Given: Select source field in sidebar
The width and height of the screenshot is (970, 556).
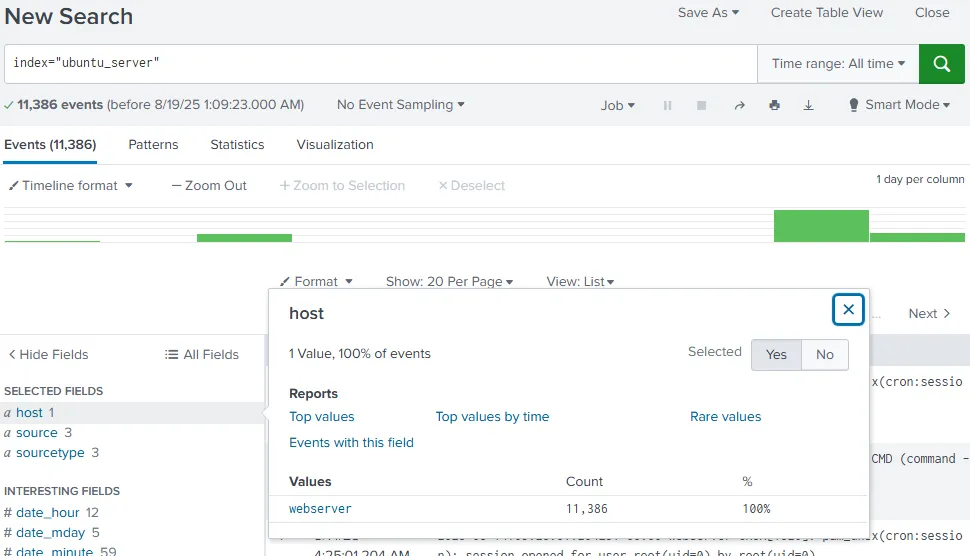Looking at the screenshot, I should coord(36,433).
